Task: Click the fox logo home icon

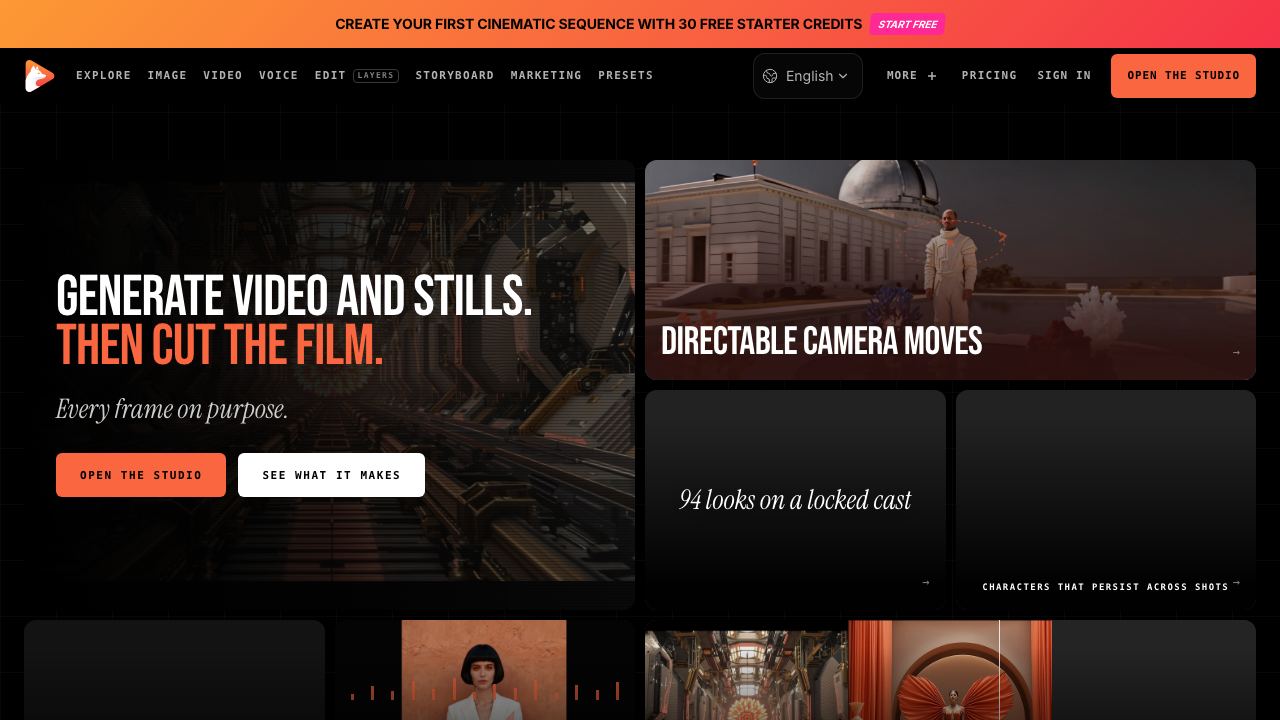Action: click(x=39, y=76)
